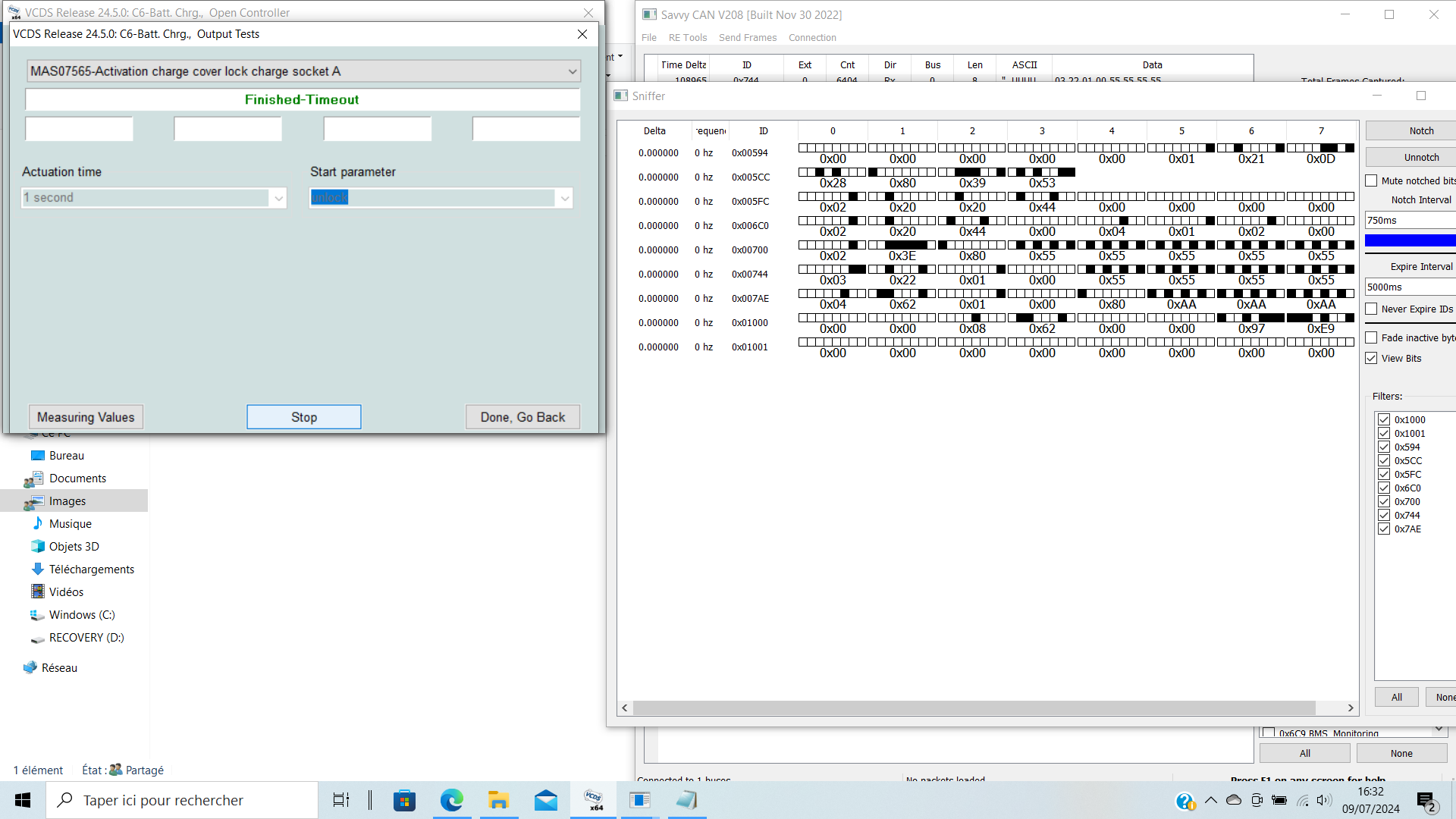
Task: Select Images folder in sidebar
Action: click(x=67, y=501)
